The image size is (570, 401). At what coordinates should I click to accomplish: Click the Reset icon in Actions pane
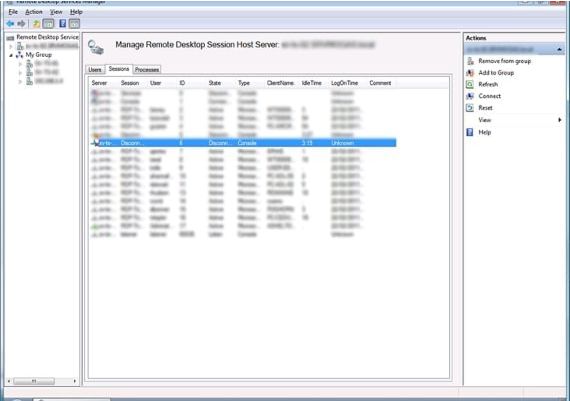tap(470, 108)
